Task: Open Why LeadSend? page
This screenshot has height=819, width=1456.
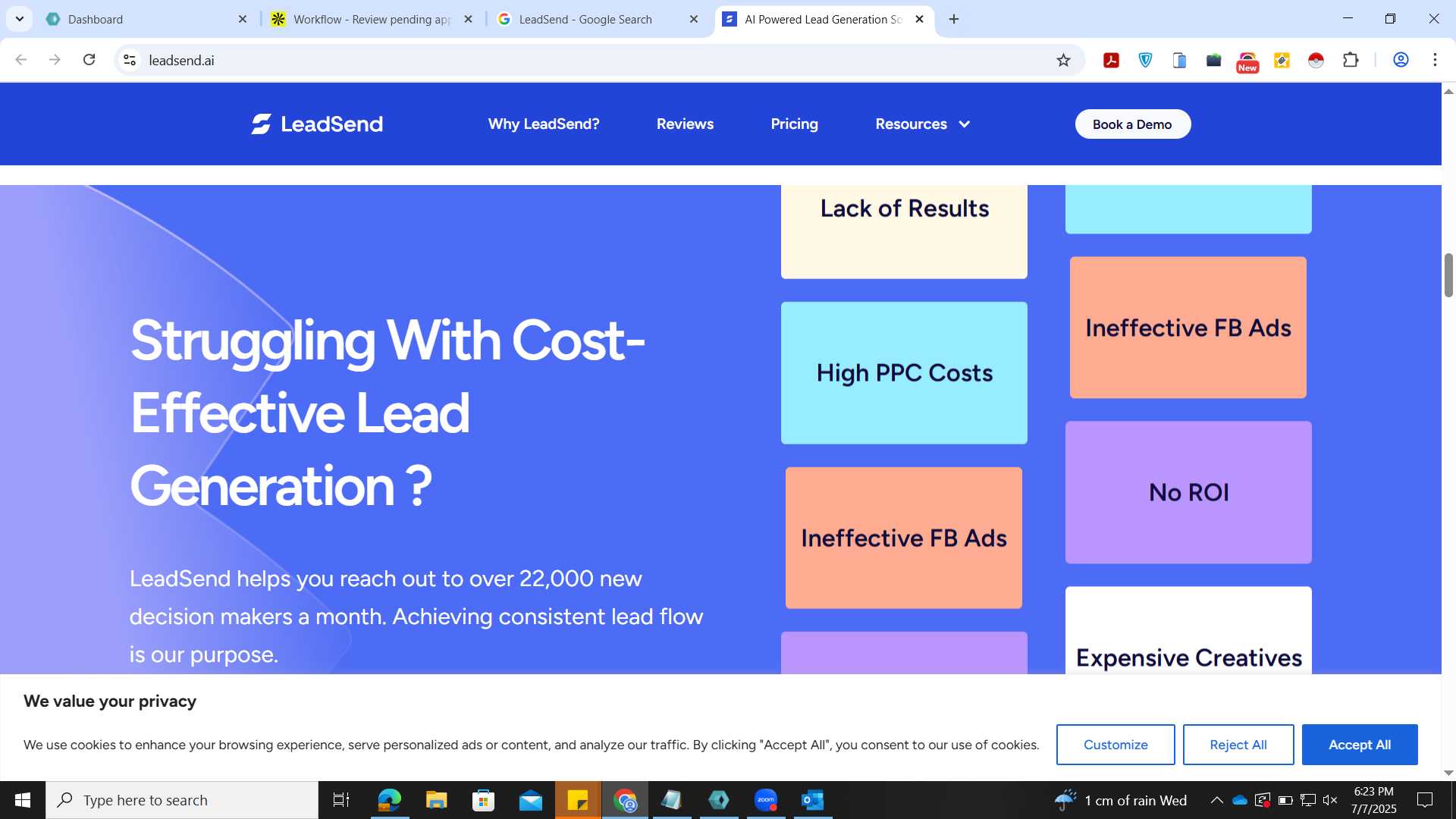Action: (x=544, y=124)
